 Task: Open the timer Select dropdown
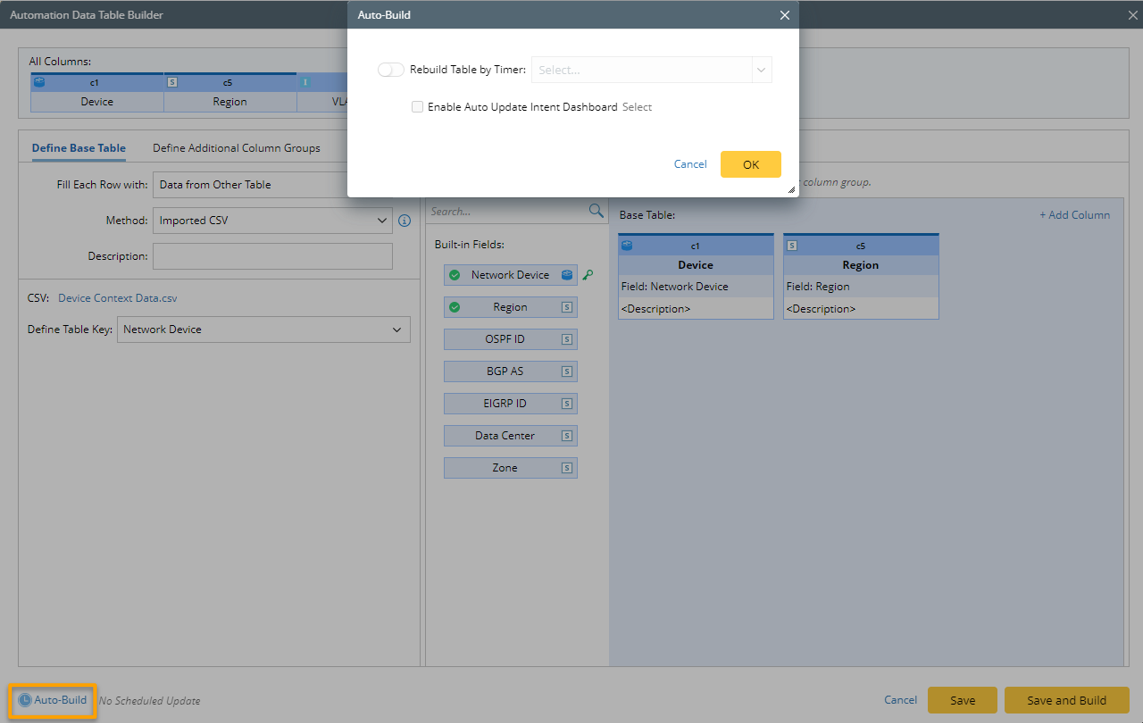coord(651,70)
